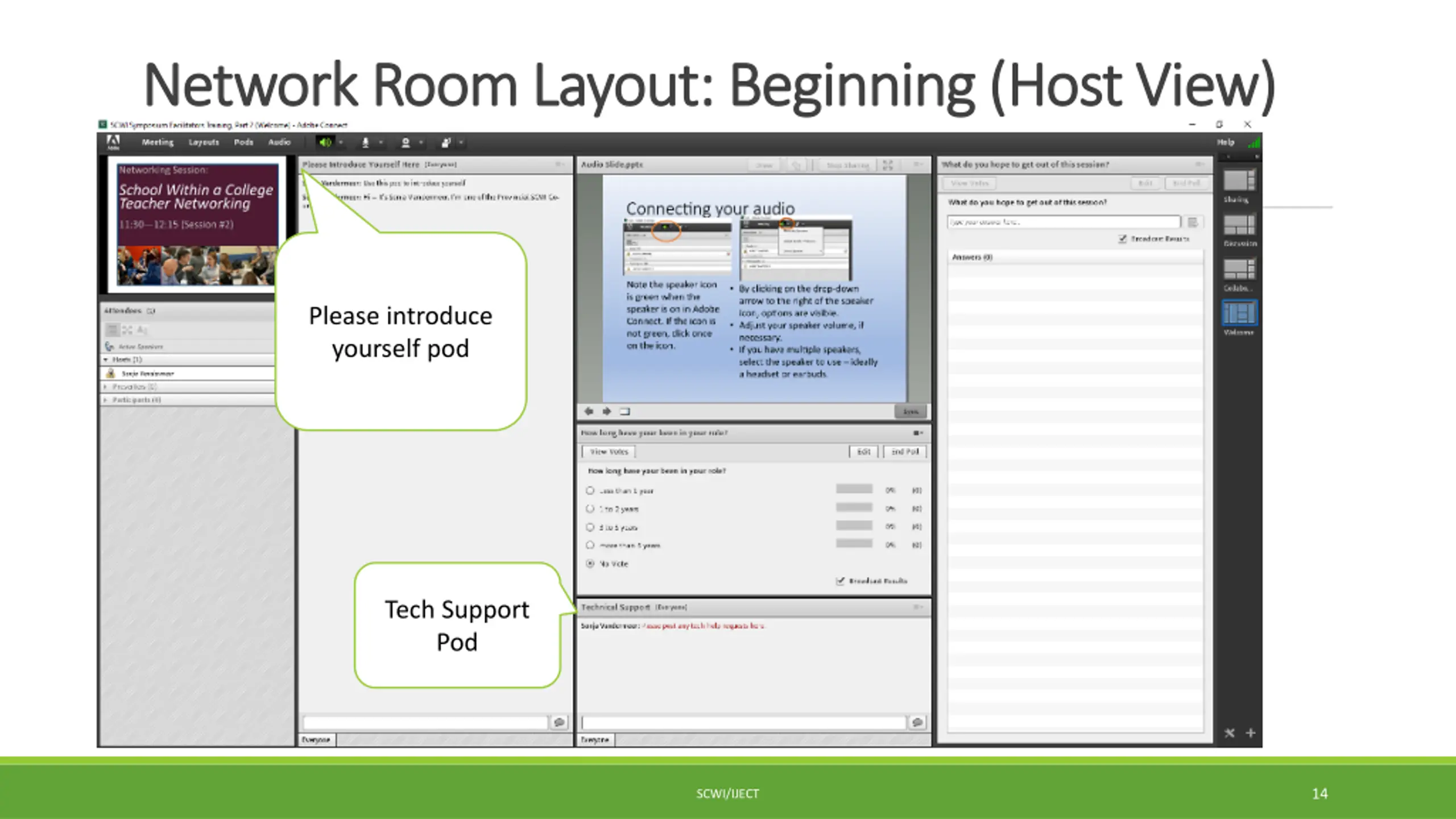Send message in Technical Support chat
1456x819 pixels.
(917, 722)
